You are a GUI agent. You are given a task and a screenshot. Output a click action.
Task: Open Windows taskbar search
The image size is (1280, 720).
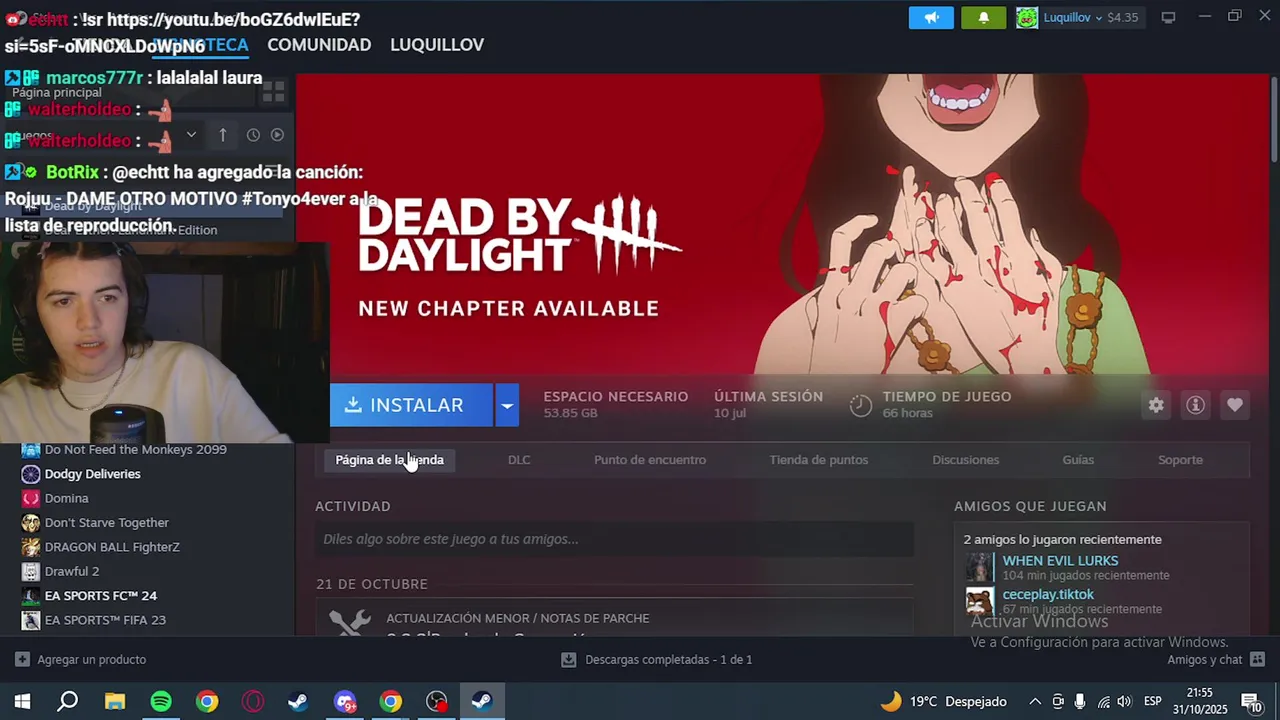67,701
